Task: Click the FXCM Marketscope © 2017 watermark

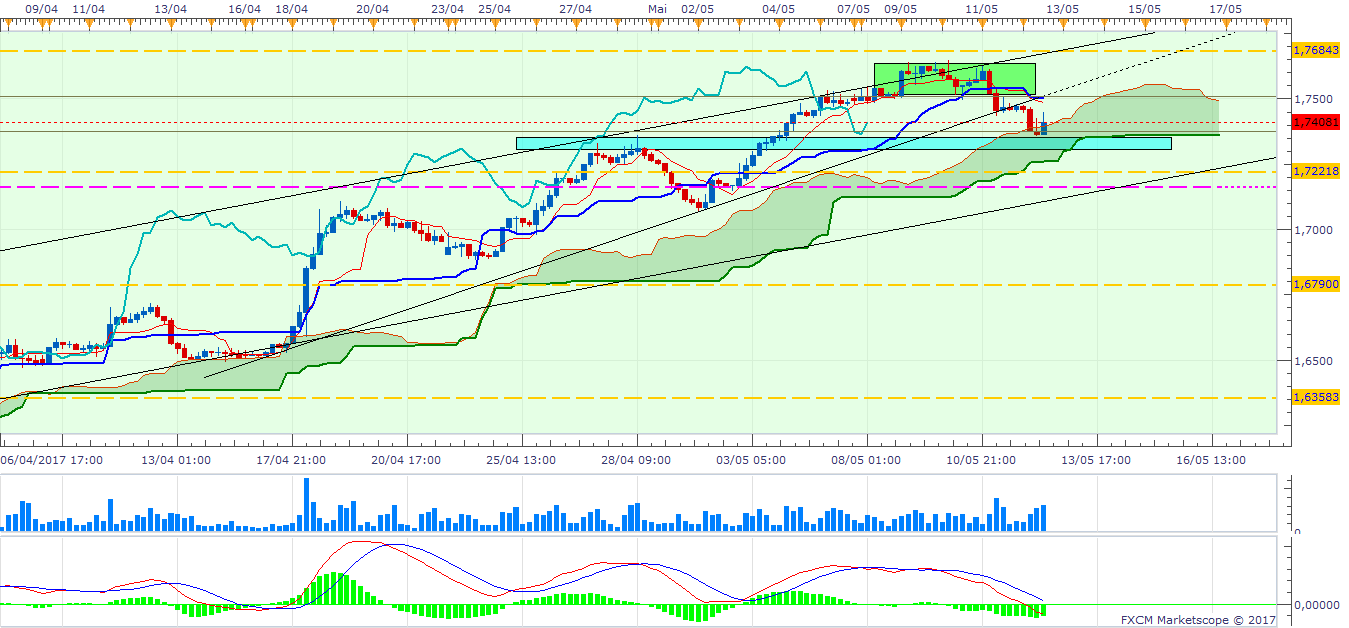Action: 1198,620
